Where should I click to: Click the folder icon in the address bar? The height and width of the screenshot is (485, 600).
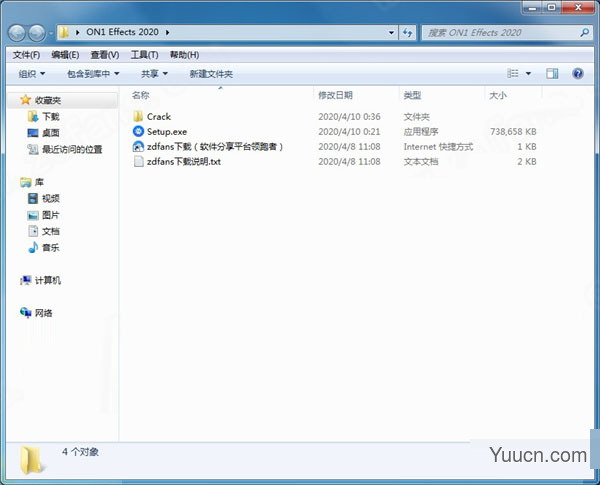point(64,32)
